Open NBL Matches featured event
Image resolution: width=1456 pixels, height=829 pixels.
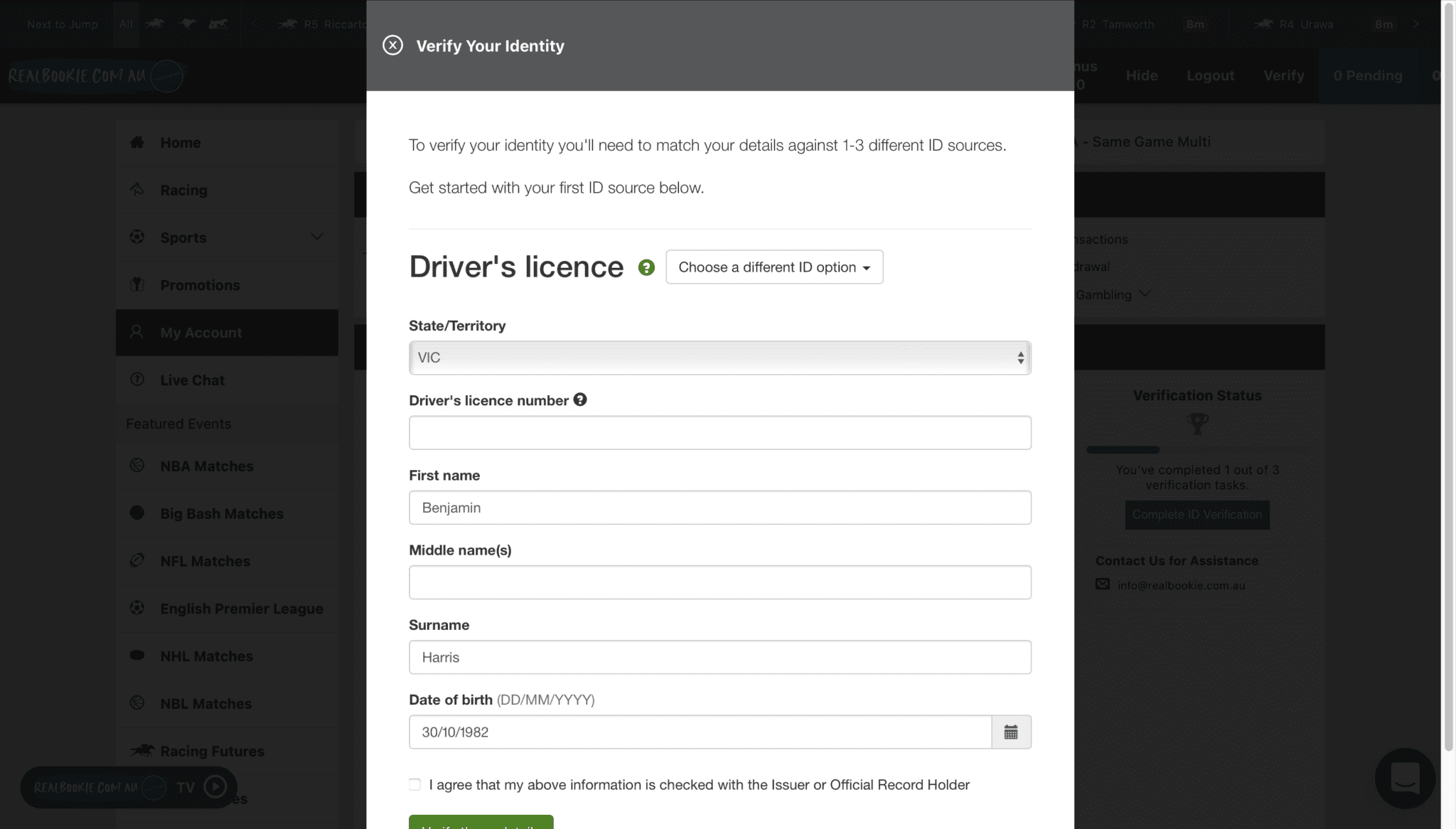tap(227, 703)
